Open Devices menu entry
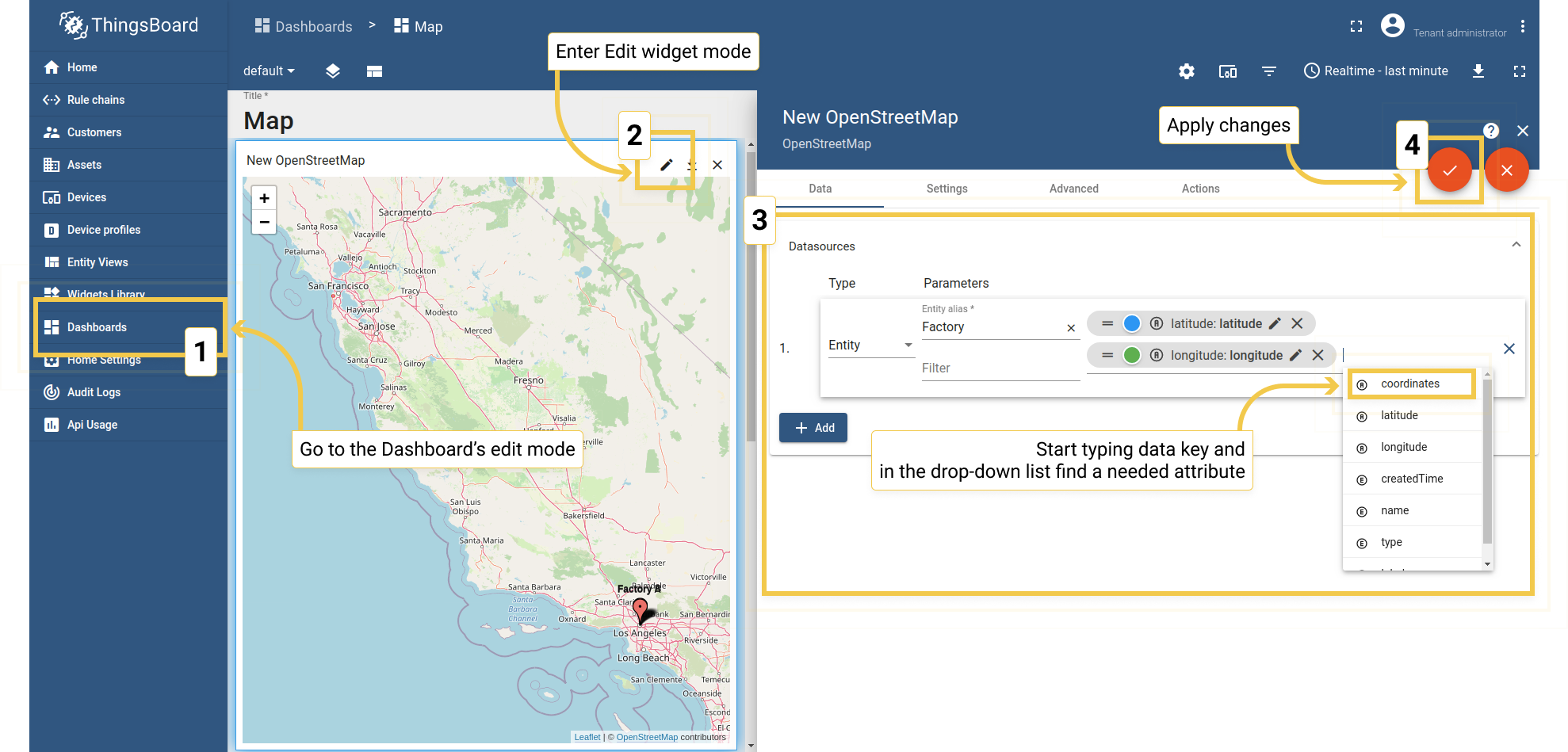Image resolution: width=1568 pixels, height=752 pixels. 128,197
